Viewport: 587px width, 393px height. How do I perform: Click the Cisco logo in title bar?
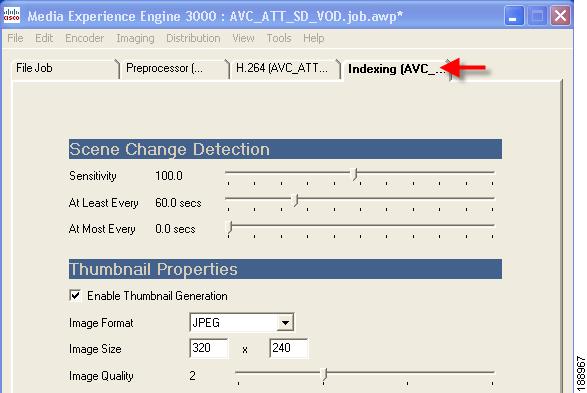pyautogui.click(x=12, y=15)
